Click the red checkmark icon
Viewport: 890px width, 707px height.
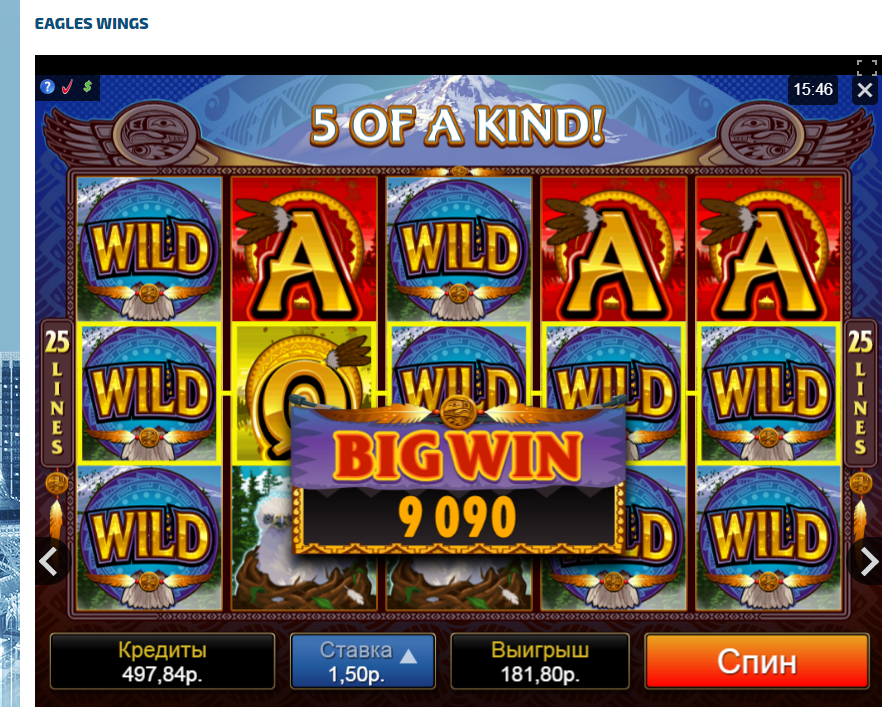click(x=68, y=87)
